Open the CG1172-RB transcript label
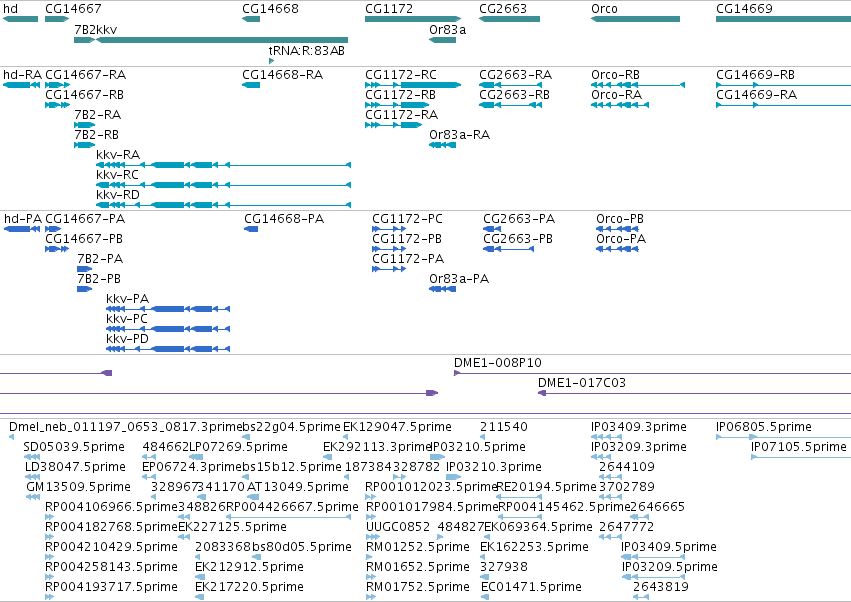Image resolution: width=851 pixels, height=602 pixels. (x=401, y=94)
